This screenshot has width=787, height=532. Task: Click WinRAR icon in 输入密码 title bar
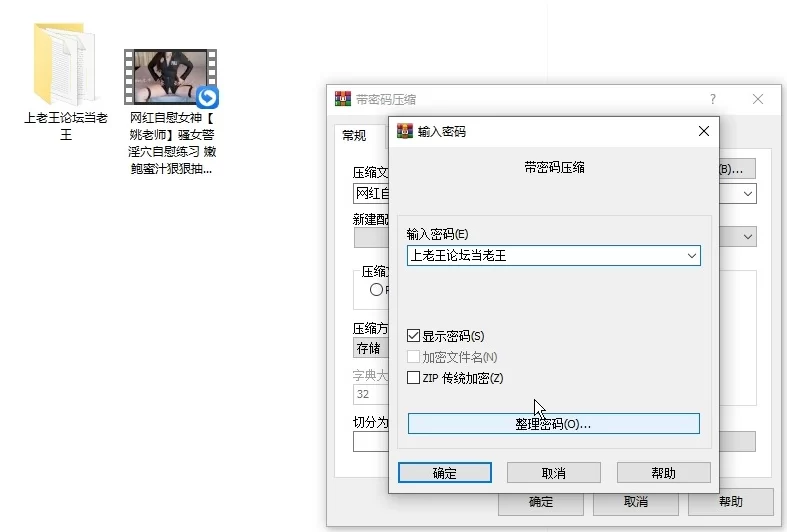(x=405, y=131)
